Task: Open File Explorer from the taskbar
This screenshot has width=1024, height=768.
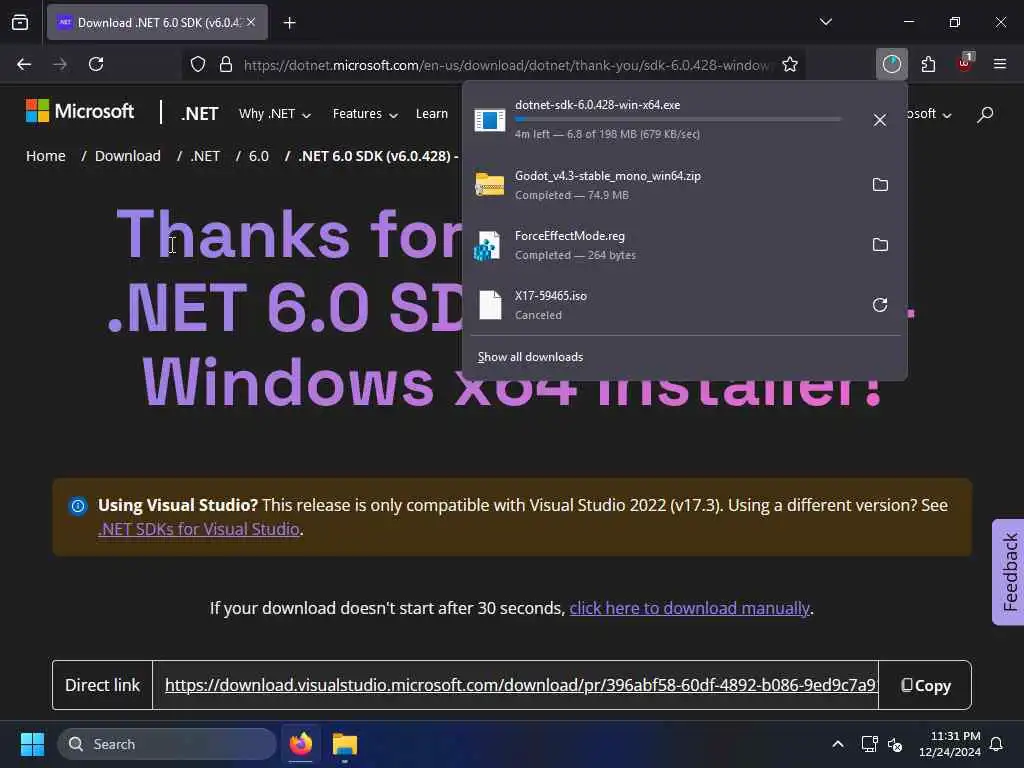Action: pyautogui.click(x=344, y=744)
